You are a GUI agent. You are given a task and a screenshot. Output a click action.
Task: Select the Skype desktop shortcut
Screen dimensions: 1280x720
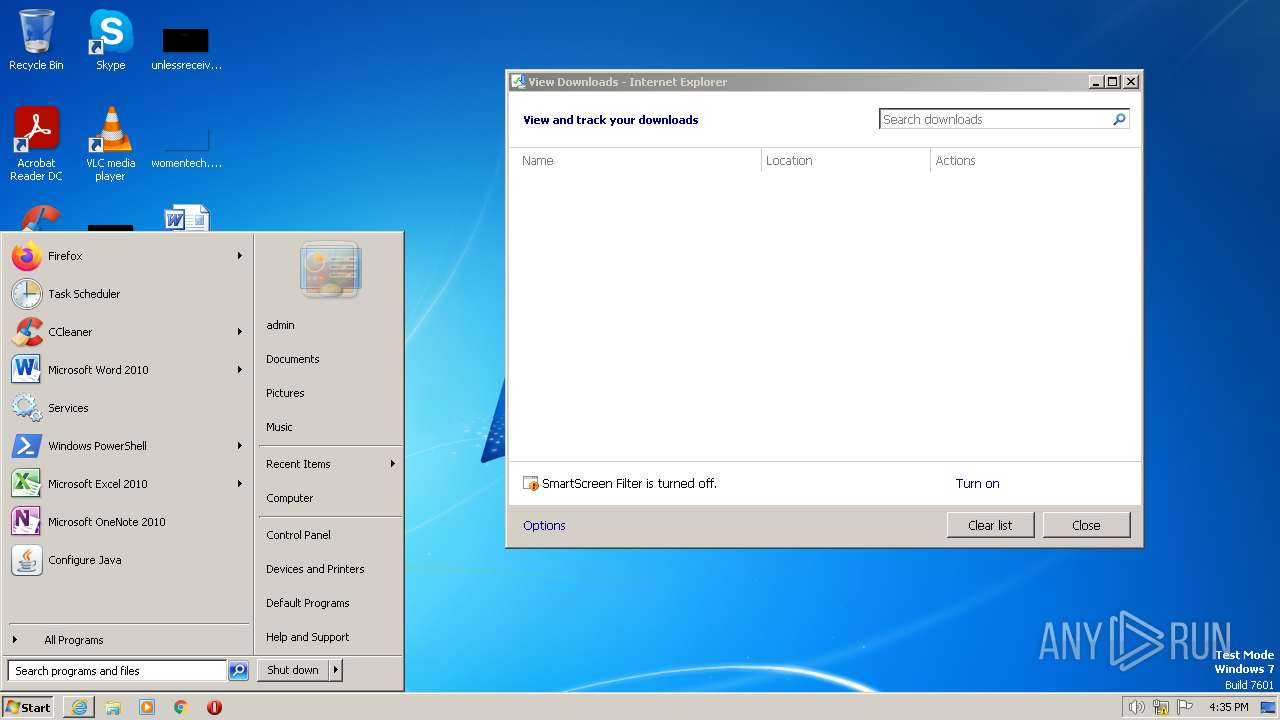110,40
